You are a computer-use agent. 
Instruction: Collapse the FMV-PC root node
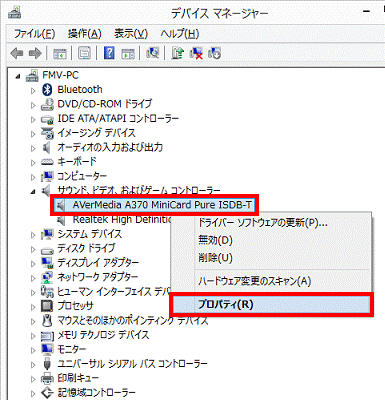(18, 77)
